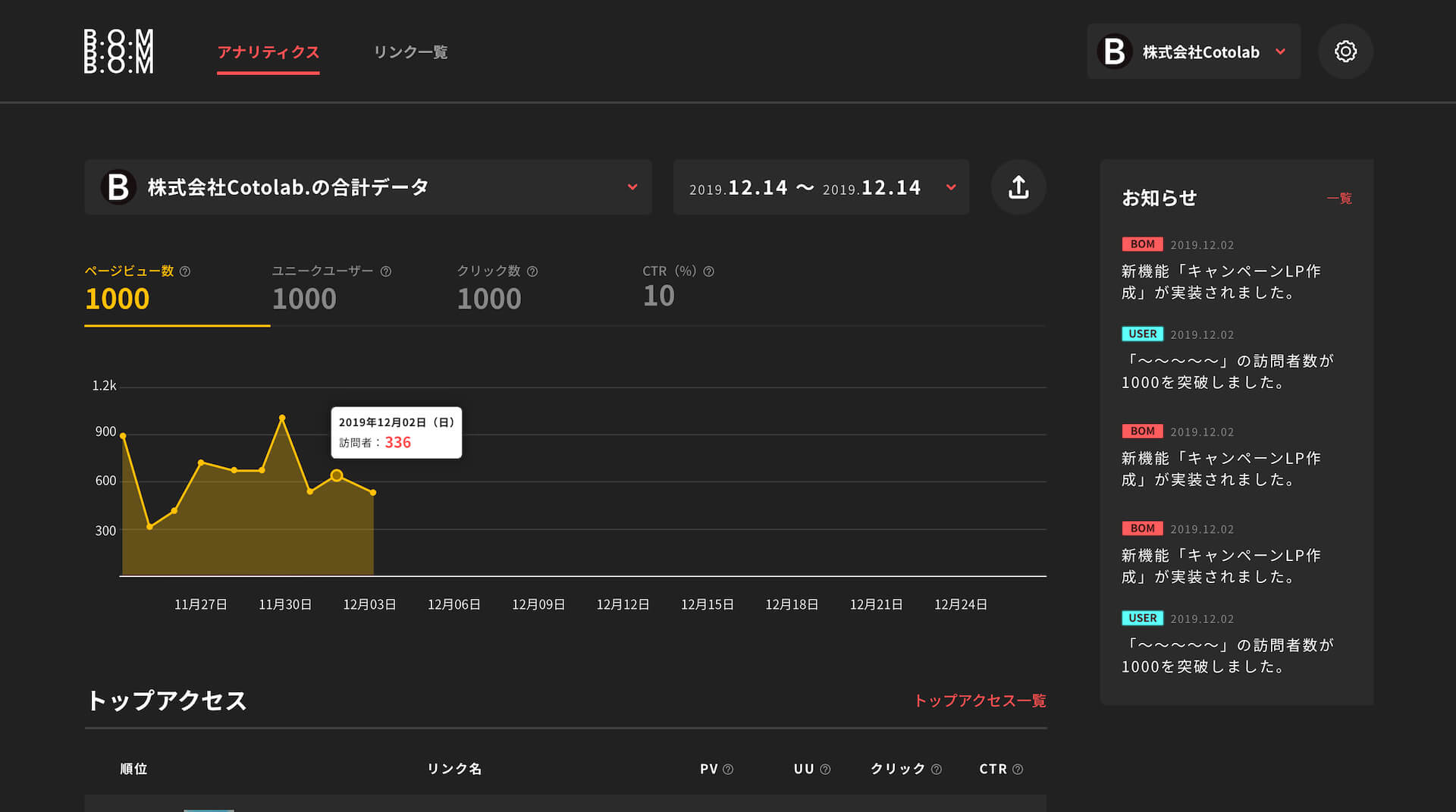Click トップアクセス heading

(167, 701)
